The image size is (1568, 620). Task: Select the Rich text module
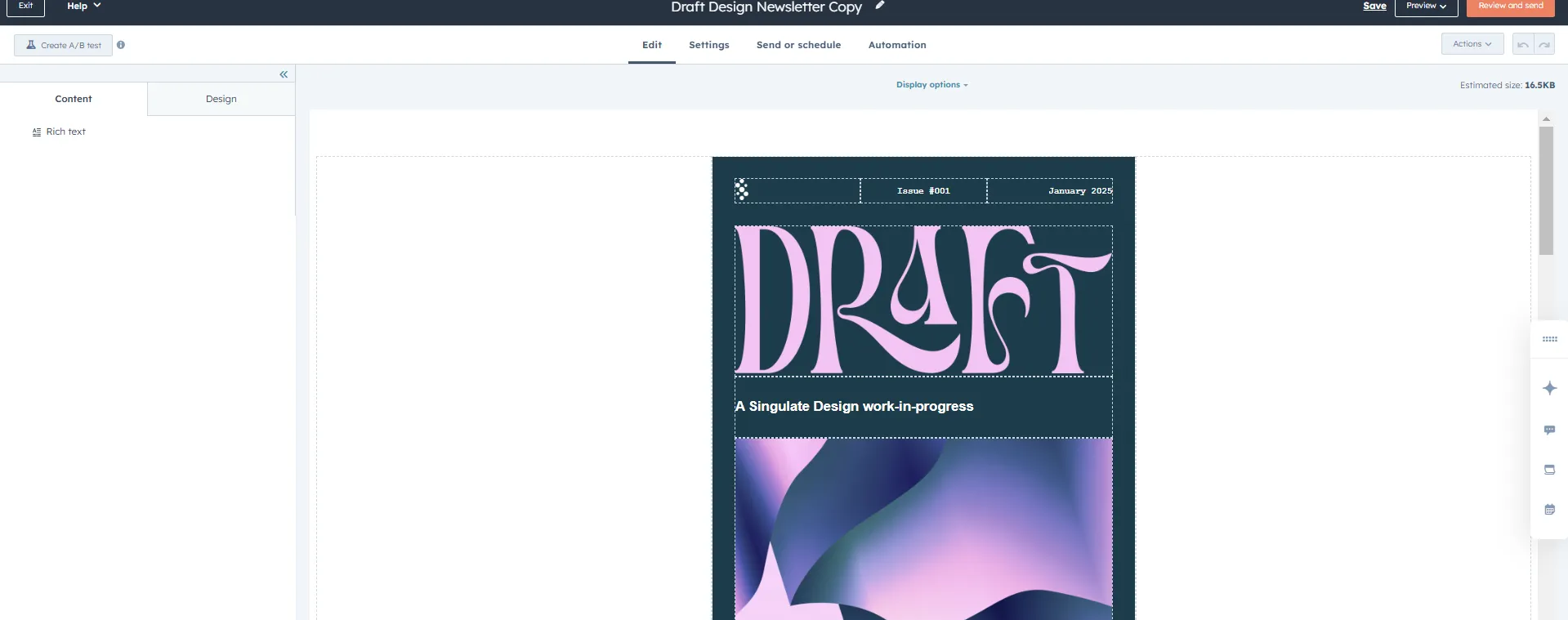coord(59,132)
